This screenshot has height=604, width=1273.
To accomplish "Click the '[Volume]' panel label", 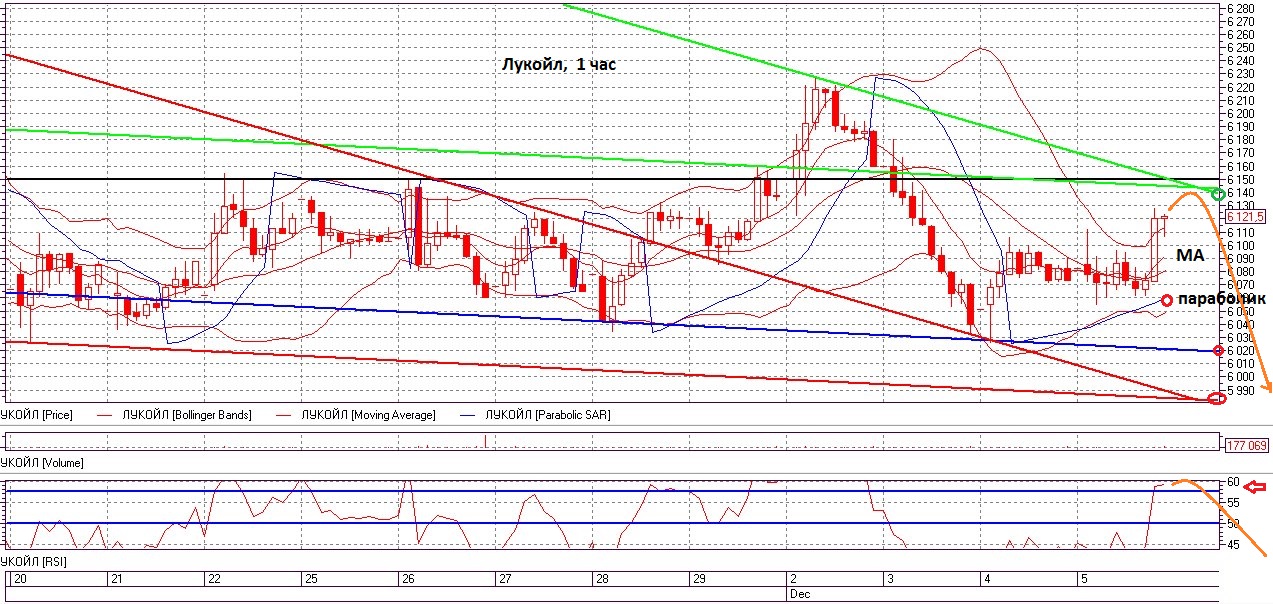I will (x=62, y=463).
